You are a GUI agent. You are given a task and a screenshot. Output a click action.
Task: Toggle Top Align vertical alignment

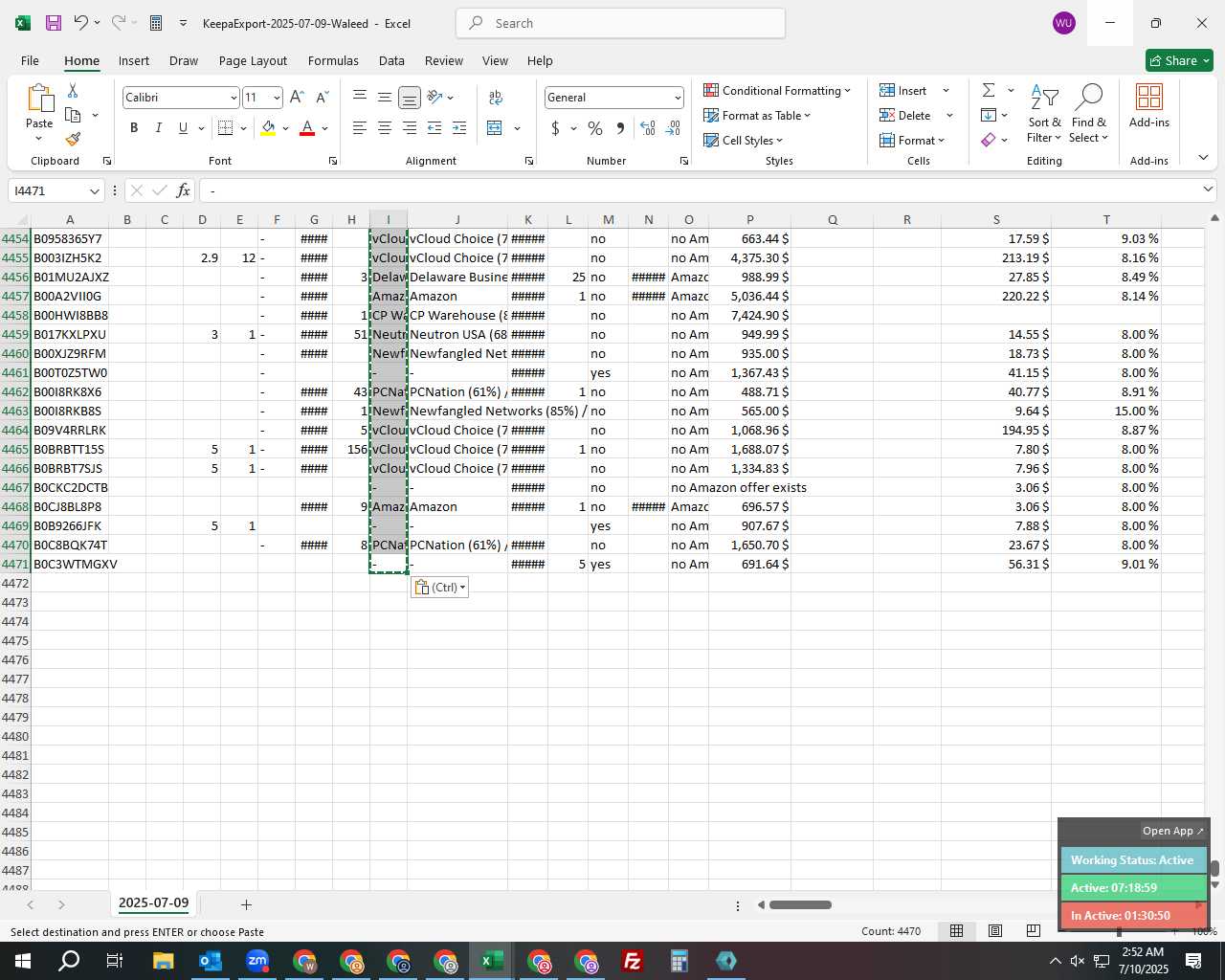(x=360, y=98)
